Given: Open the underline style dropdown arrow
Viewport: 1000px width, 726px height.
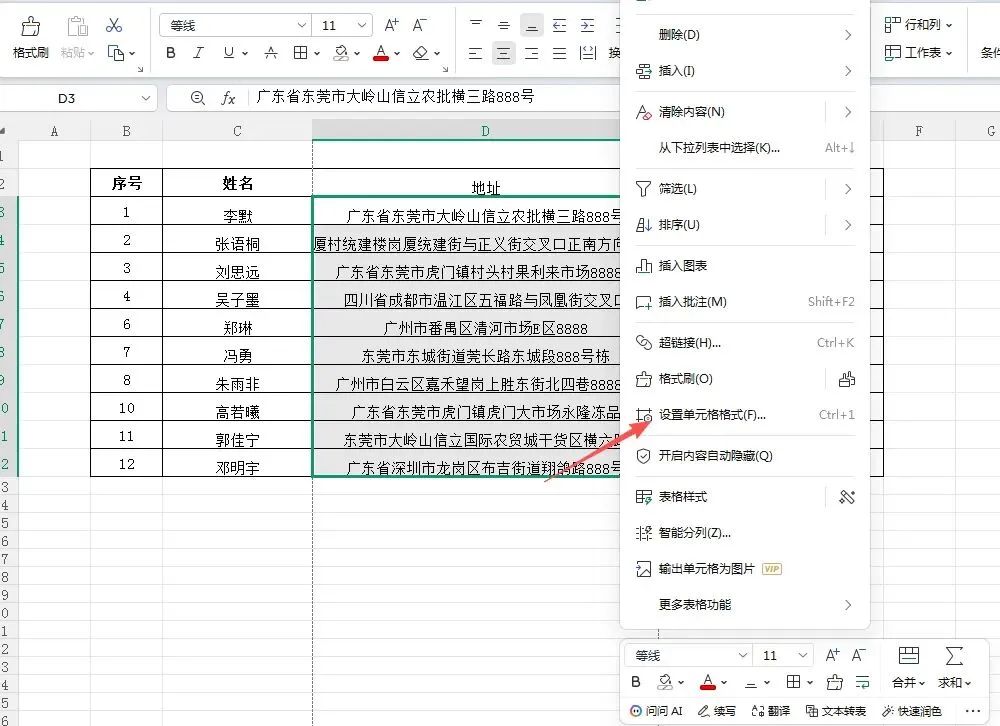Looking at the screenshot, I should coord(245,54).
